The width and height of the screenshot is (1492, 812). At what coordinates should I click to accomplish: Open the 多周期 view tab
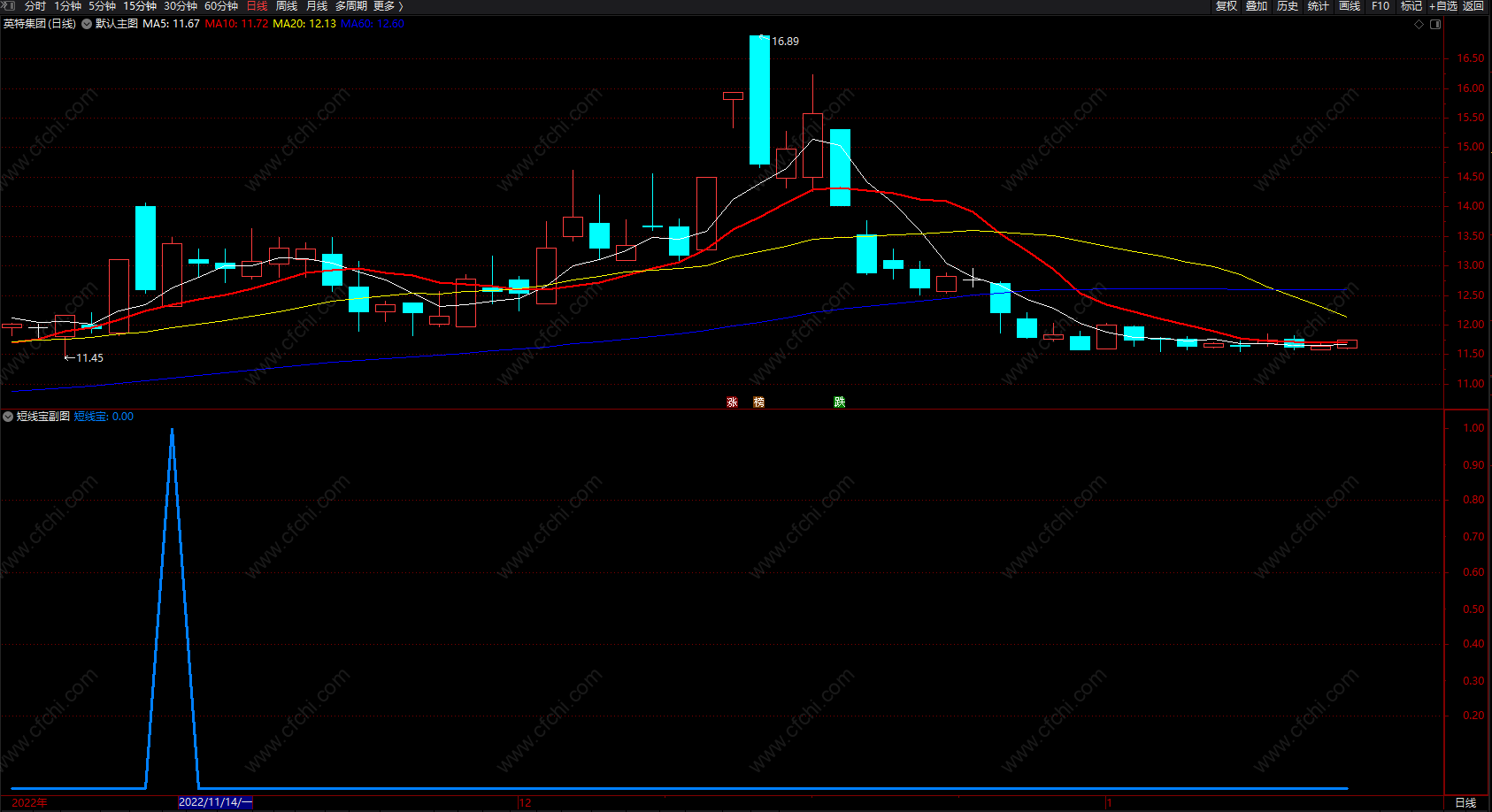click(x=351, y=6)
